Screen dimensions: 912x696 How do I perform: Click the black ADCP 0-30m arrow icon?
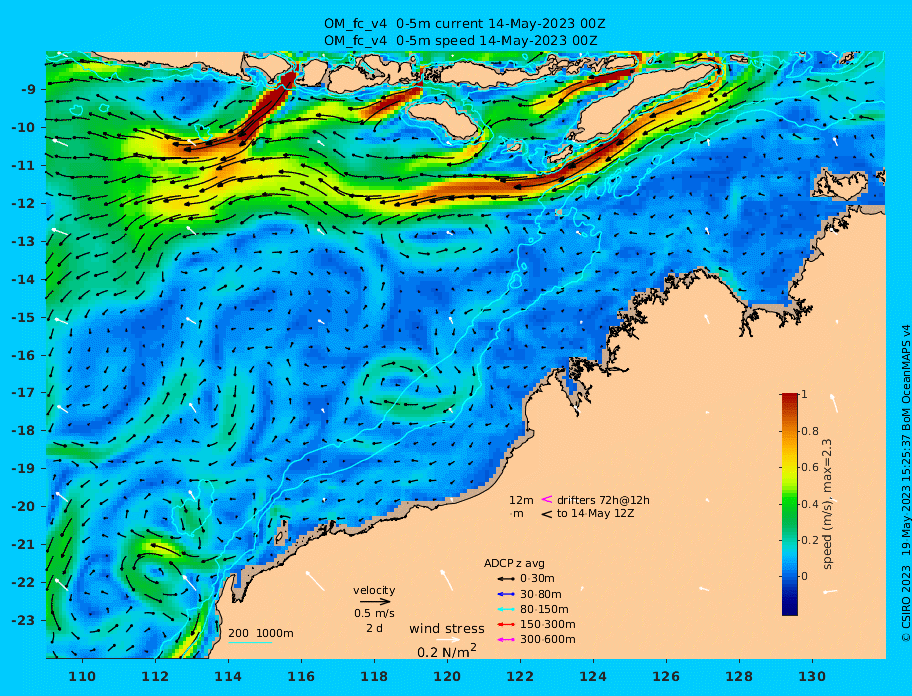[505, 579]
